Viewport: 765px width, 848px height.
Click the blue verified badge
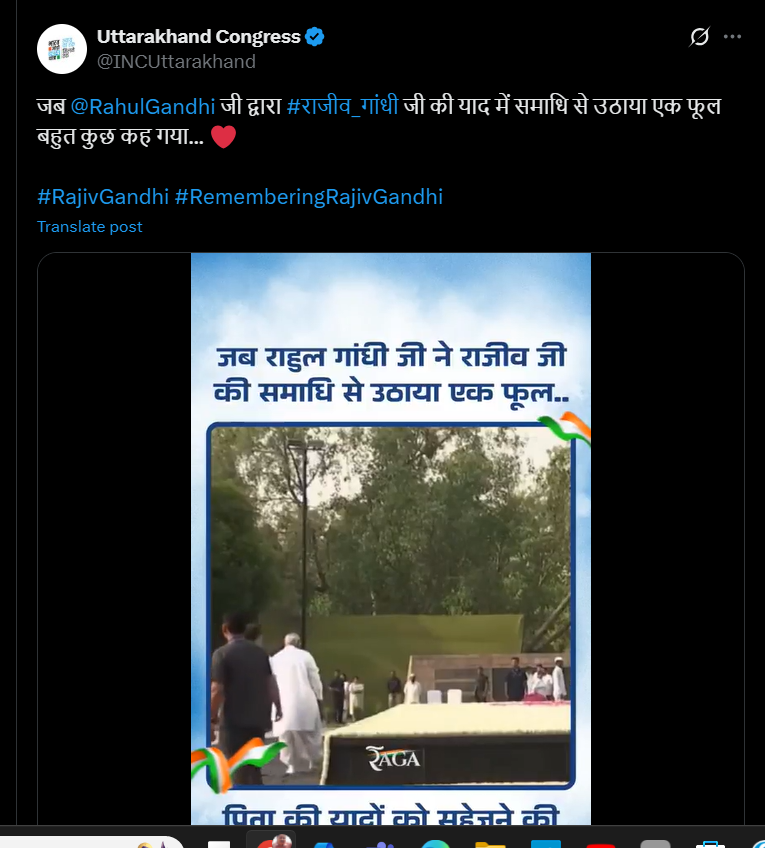[315, 37]
